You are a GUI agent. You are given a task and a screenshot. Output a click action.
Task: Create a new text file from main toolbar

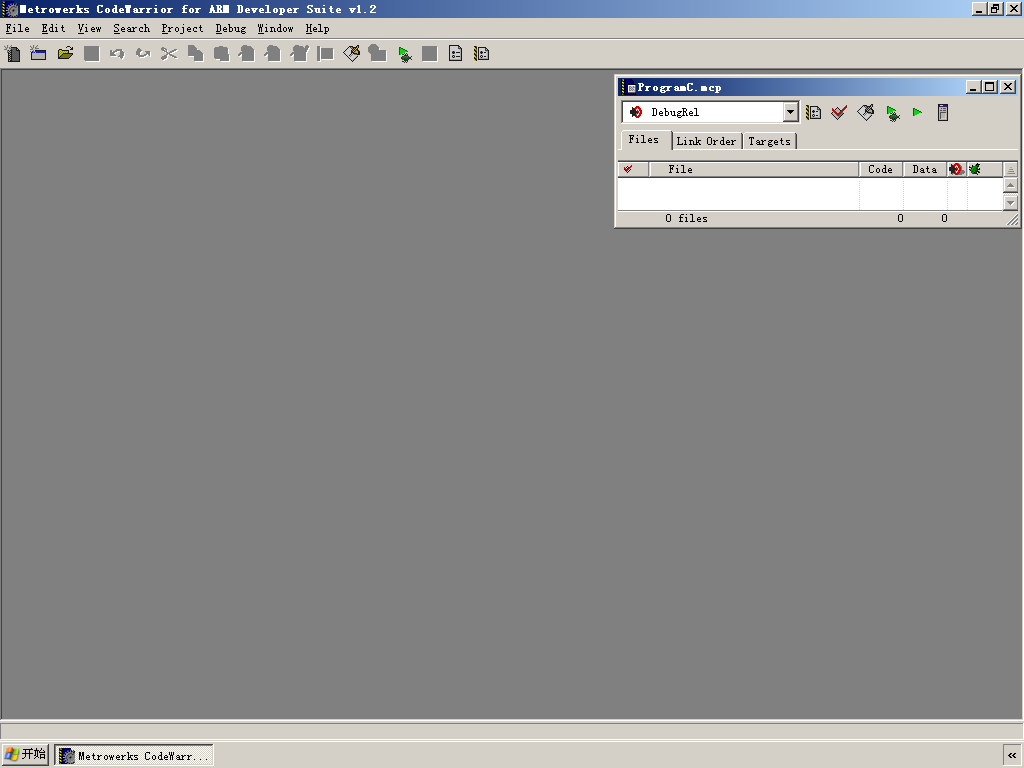[x=12, y=54]
